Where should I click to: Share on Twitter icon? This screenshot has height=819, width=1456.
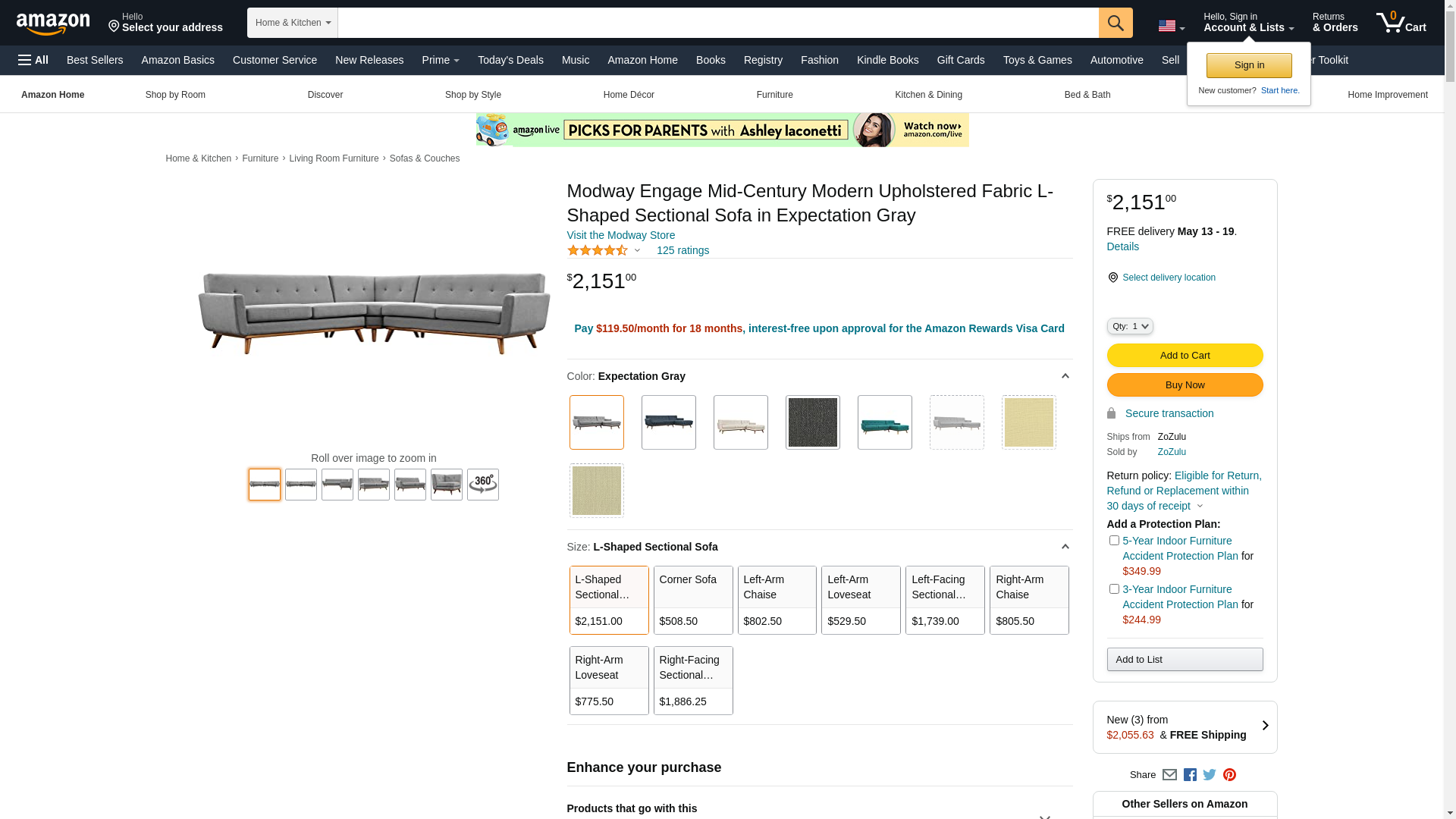[1210, 775]
